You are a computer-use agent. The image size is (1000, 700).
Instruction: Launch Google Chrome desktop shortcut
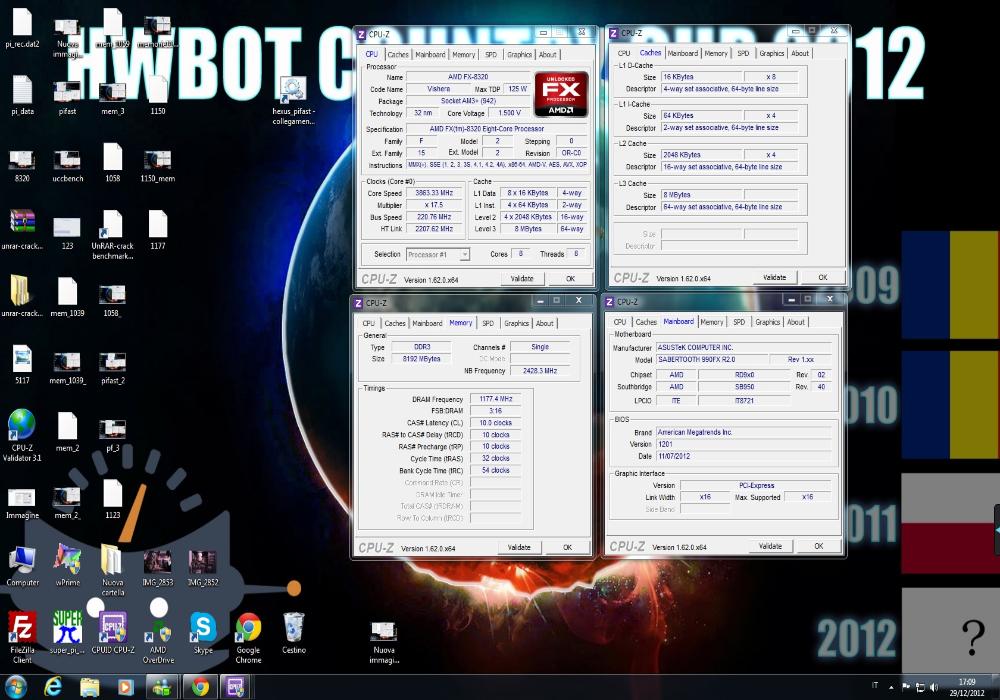click(x=248, y=637)
